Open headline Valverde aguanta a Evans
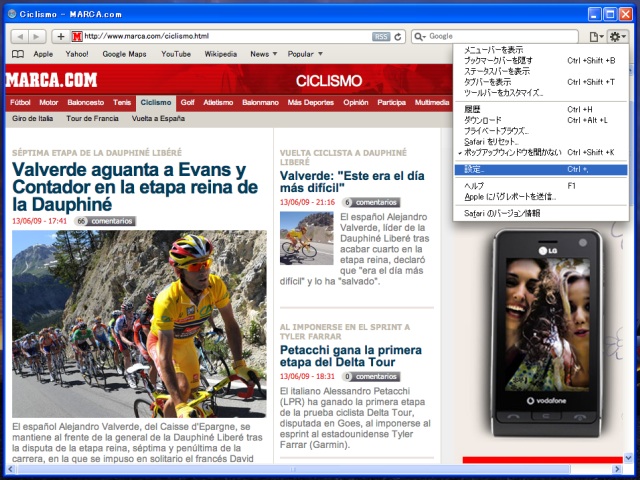Image resolution: width=640 pixels, height=480 pixels. 135,187
